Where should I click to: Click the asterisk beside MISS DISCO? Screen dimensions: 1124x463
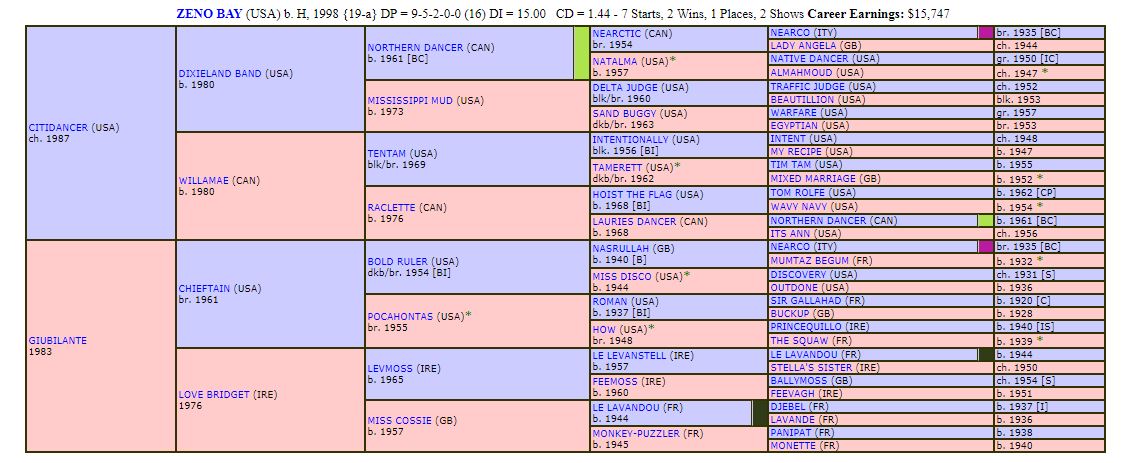point(687,275)
